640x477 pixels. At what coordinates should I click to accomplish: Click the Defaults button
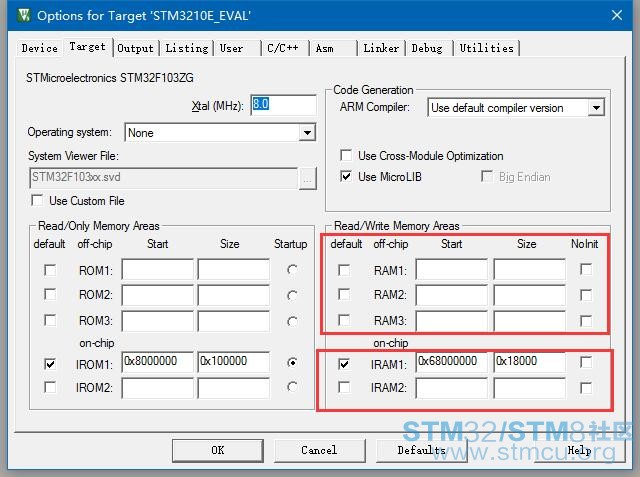tap(422, 450)
